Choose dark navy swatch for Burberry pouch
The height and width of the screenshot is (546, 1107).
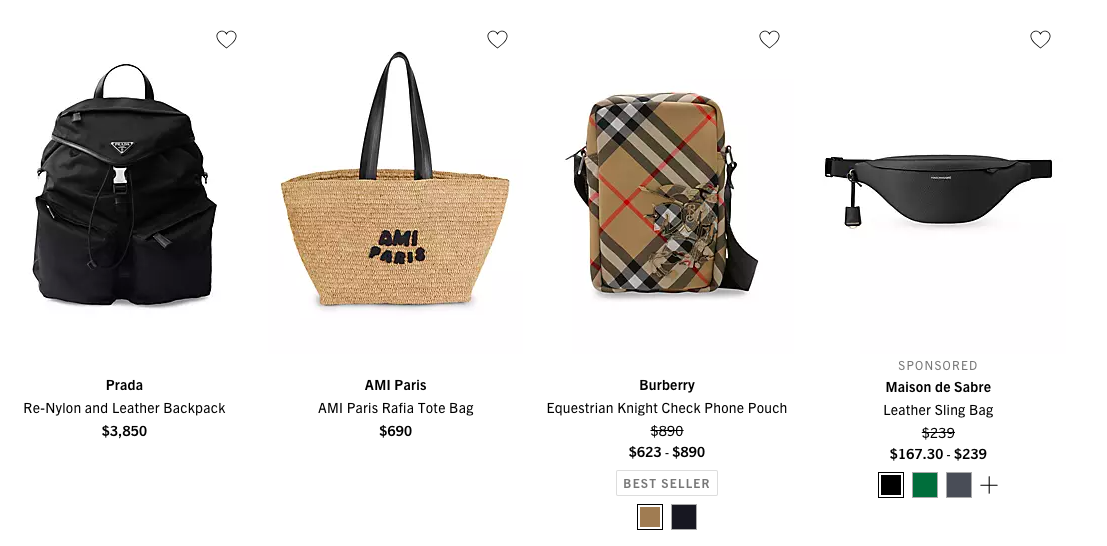coord(684,517)
